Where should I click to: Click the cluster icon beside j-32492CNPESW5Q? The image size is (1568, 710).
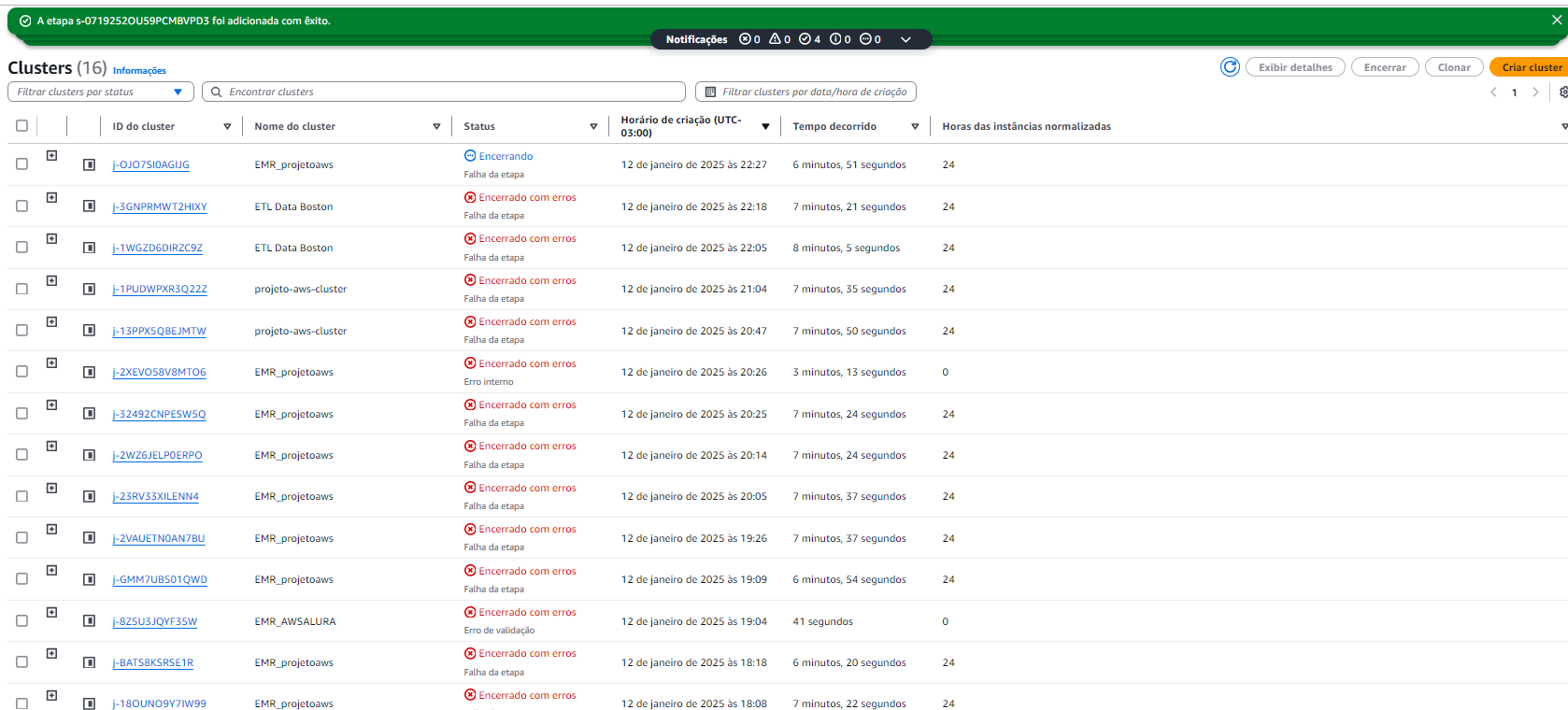point(89,413)
